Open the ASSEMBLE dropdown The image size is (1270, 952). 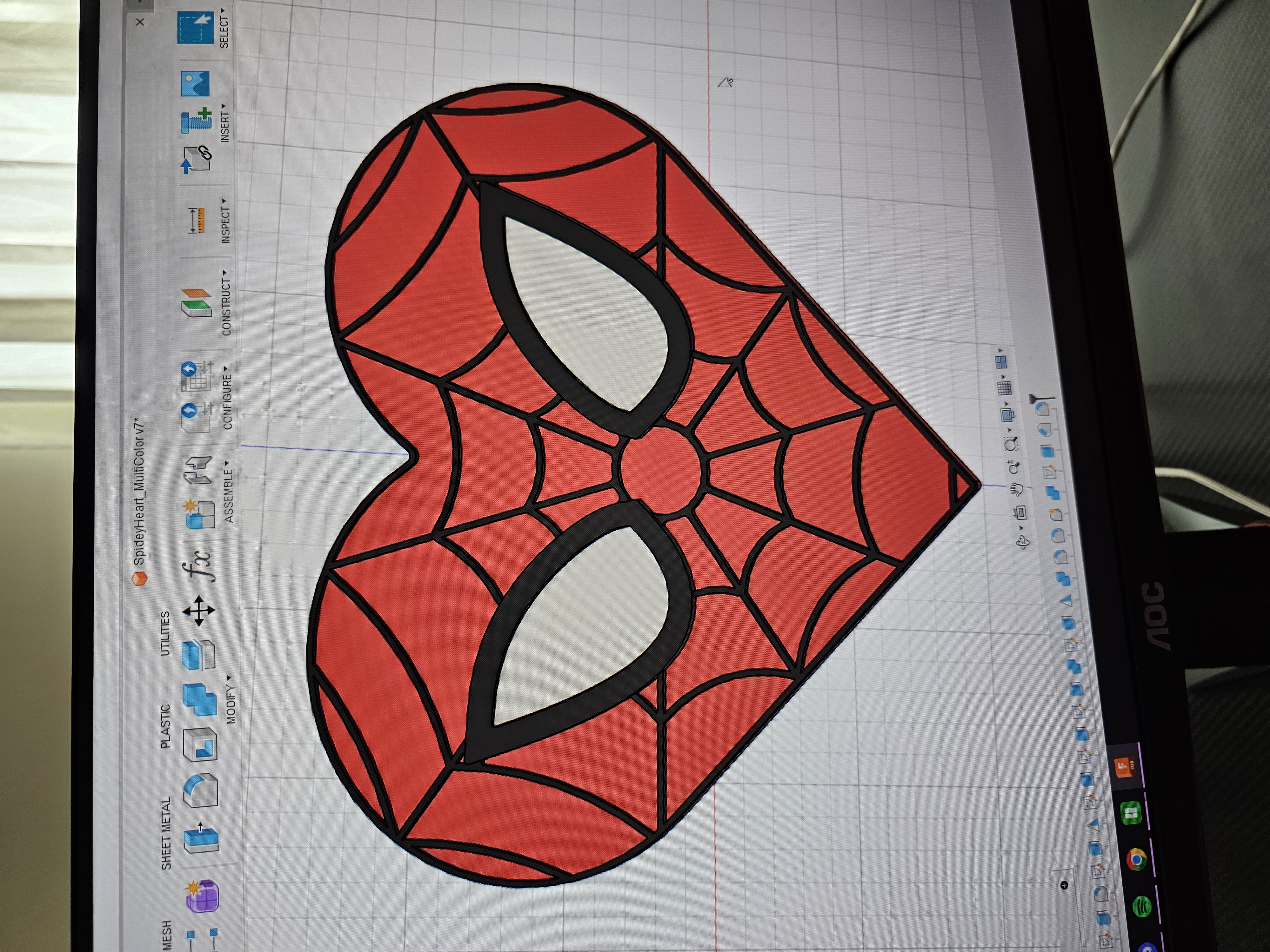coord(229,491)
